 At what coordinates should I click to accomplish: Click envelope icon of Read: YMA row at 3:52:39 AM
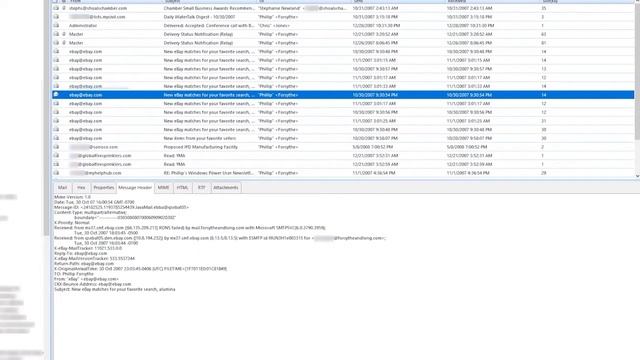coord(56,164)
